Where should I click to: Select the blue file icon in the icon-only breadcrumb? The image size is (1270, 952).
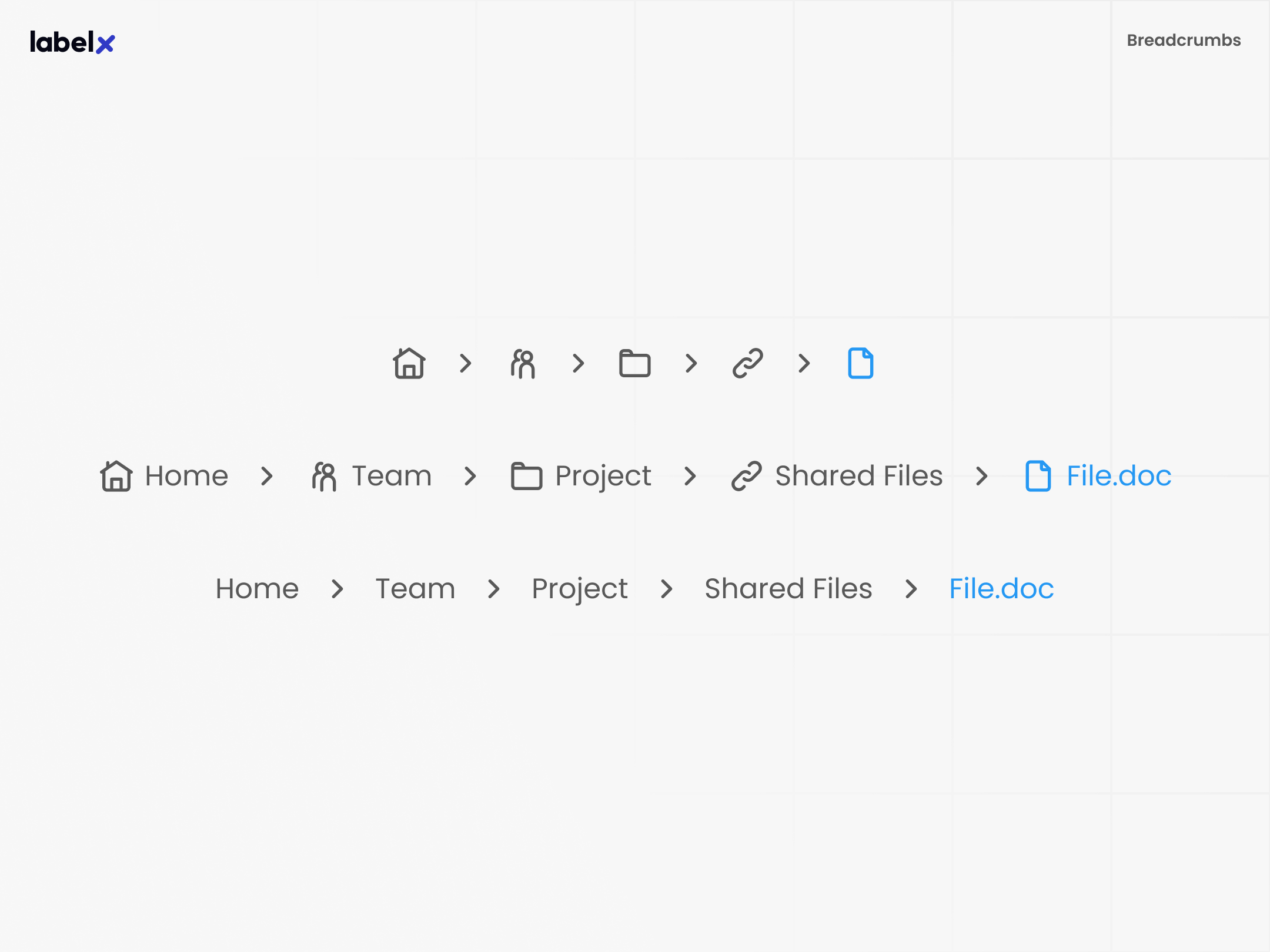pos(860,363)
